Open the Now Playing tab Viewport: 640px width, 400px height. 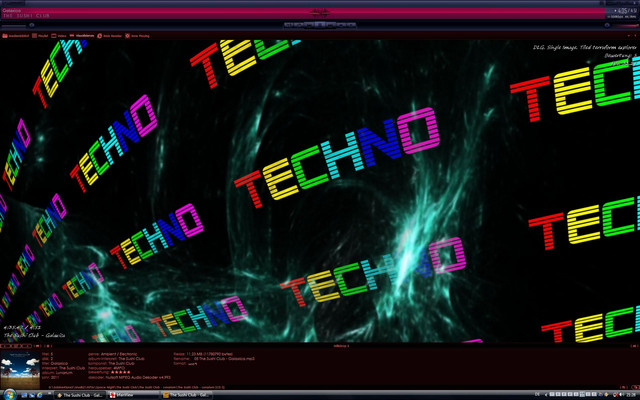coord(137,36)
